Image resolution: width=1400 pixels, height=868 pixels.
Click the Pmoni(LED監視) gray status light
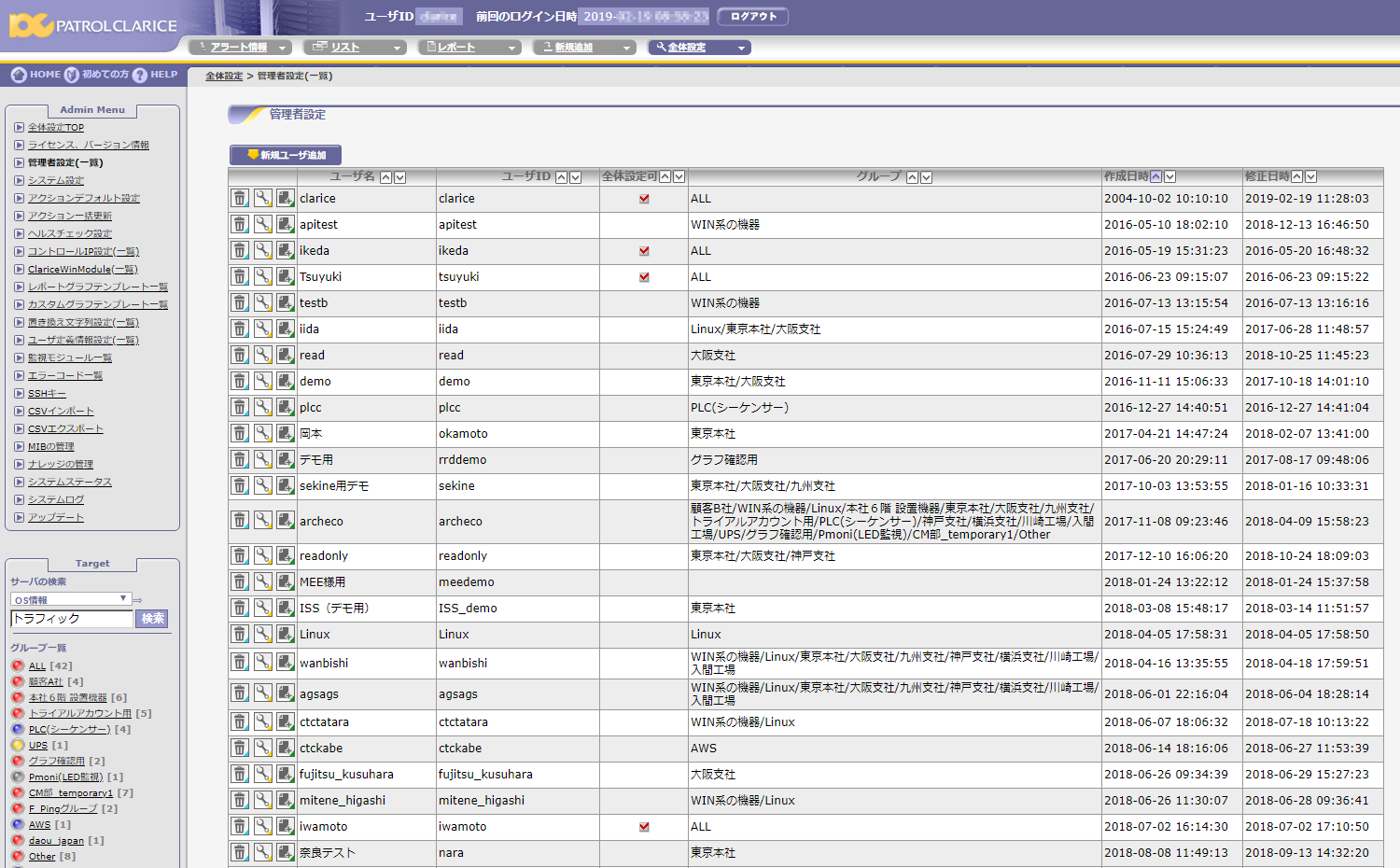(x=18, y=777)
